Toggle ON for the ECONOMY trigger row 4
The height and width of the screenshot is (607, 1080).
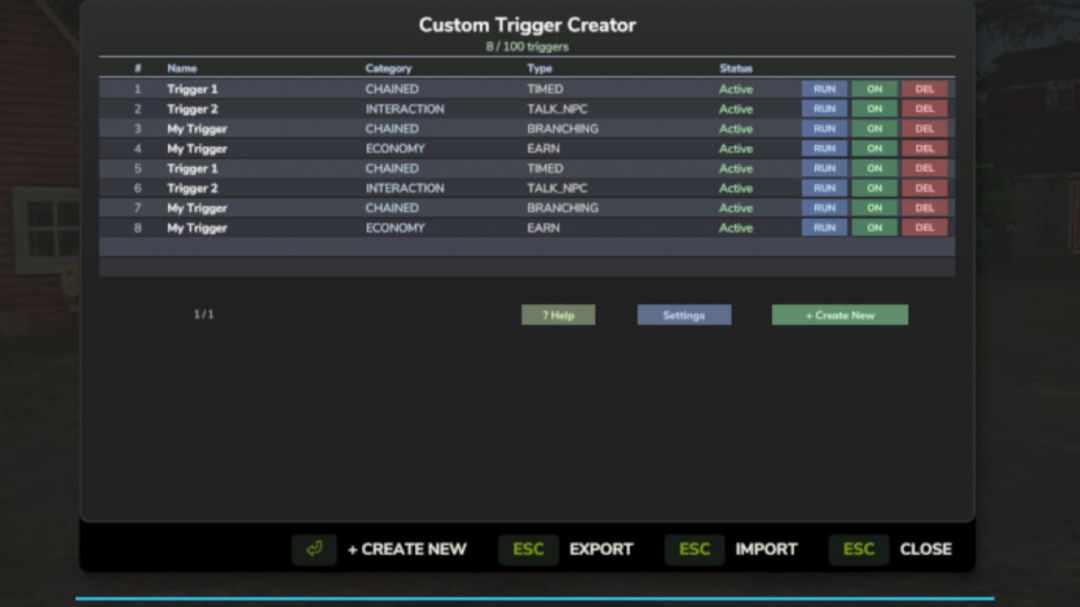(x=874, y=148)
